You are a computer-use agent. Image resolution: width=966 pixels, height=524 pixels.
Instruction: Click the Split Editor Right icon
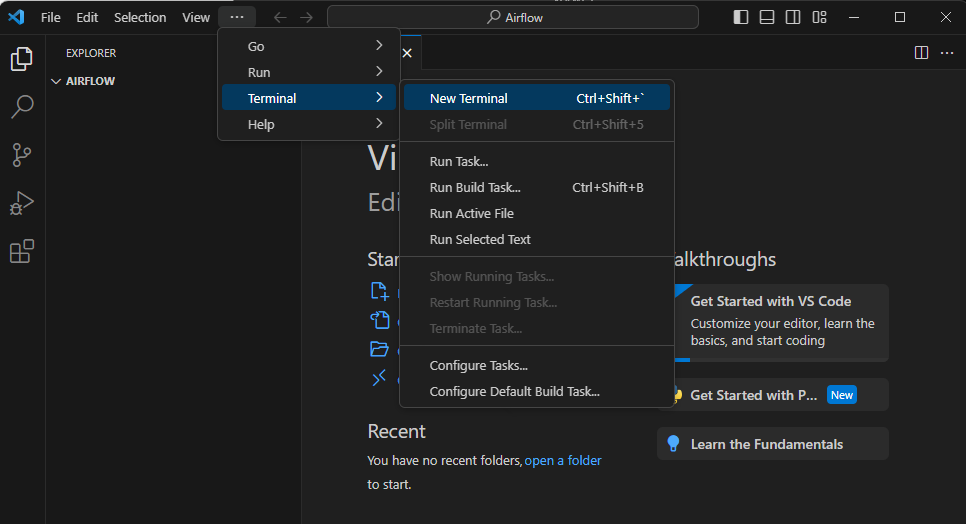921,53
